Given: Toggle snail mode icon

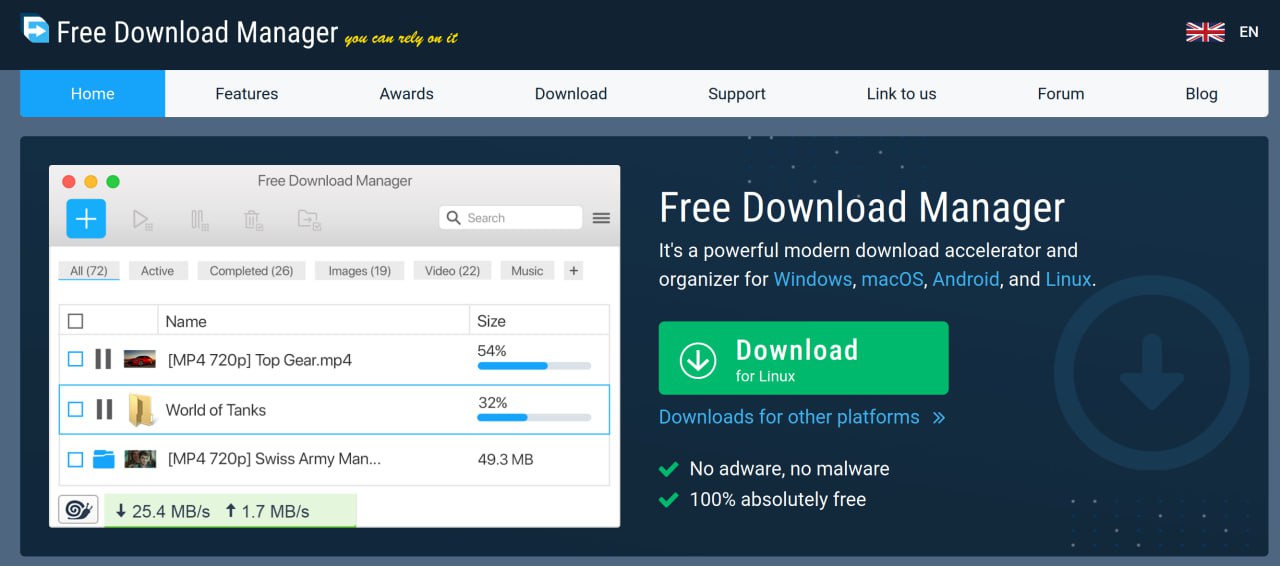Looking at the screenshot, I should (77, 510).
